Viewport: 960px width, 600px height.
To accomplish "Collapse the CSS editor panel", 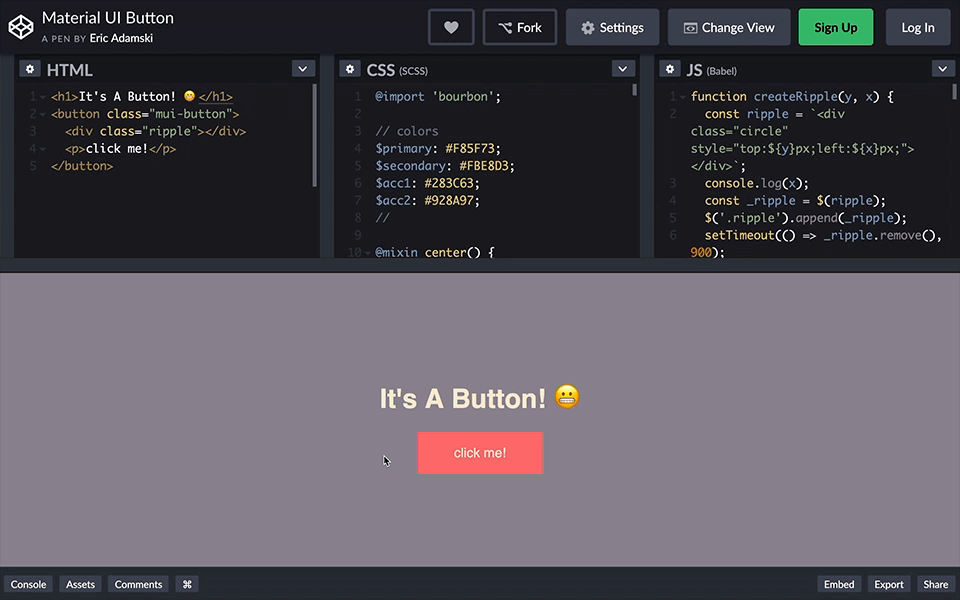I will coord(622,69).
